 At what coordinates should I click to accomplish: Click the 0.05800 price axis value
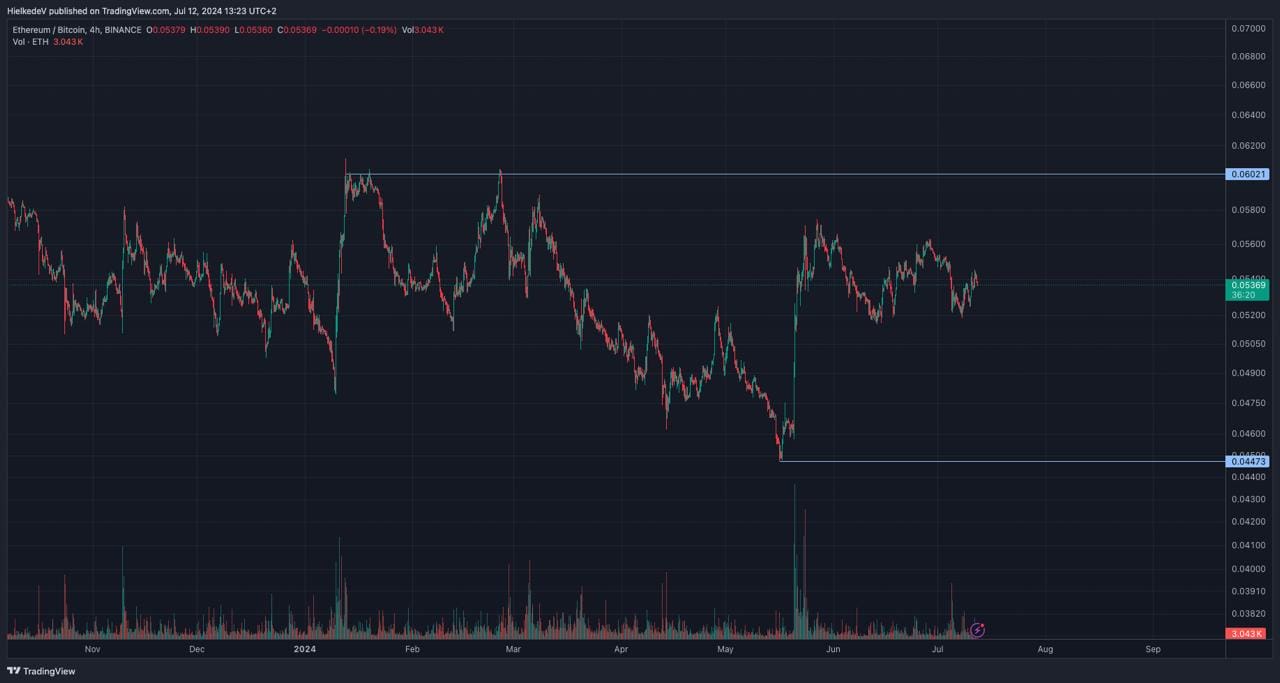[x=1248, y=210]
